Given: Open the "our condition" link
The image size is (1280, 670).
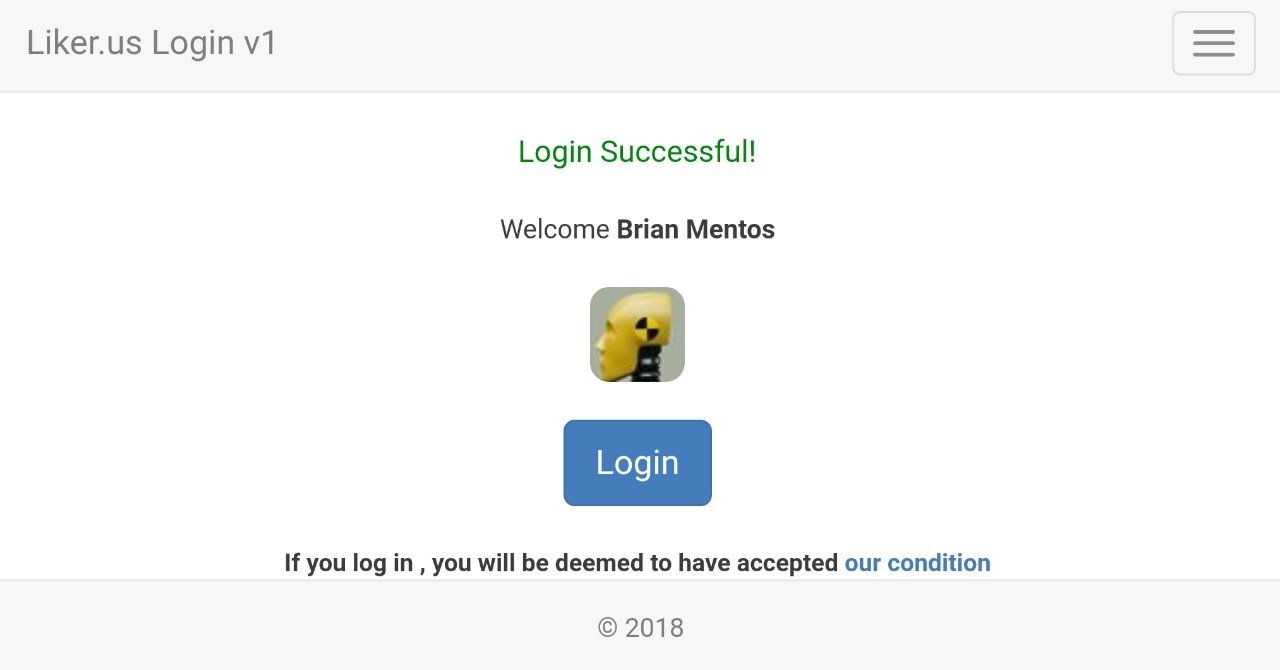Looking at the screenshot, I should point(917,563).
